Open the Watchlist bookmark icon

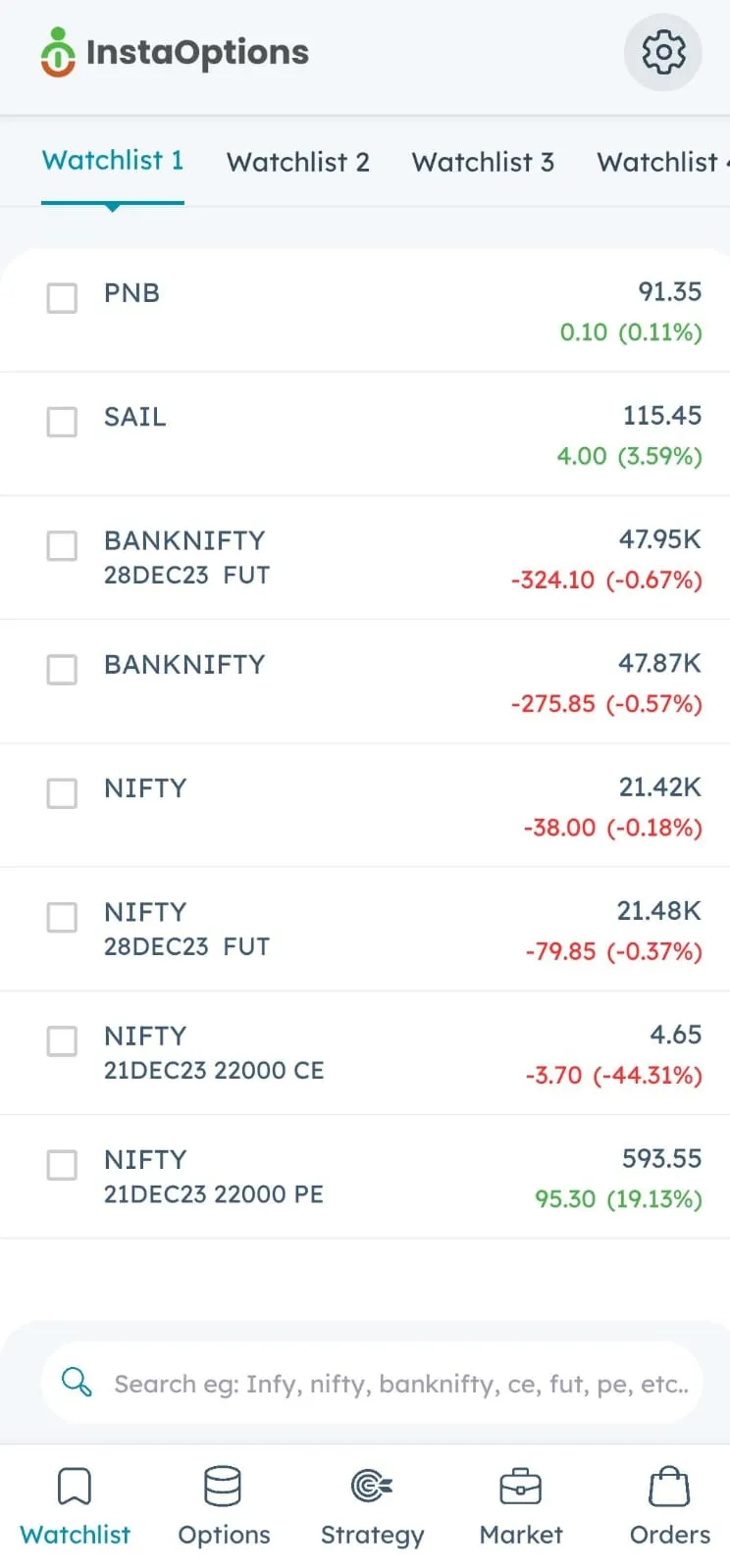75,1486
